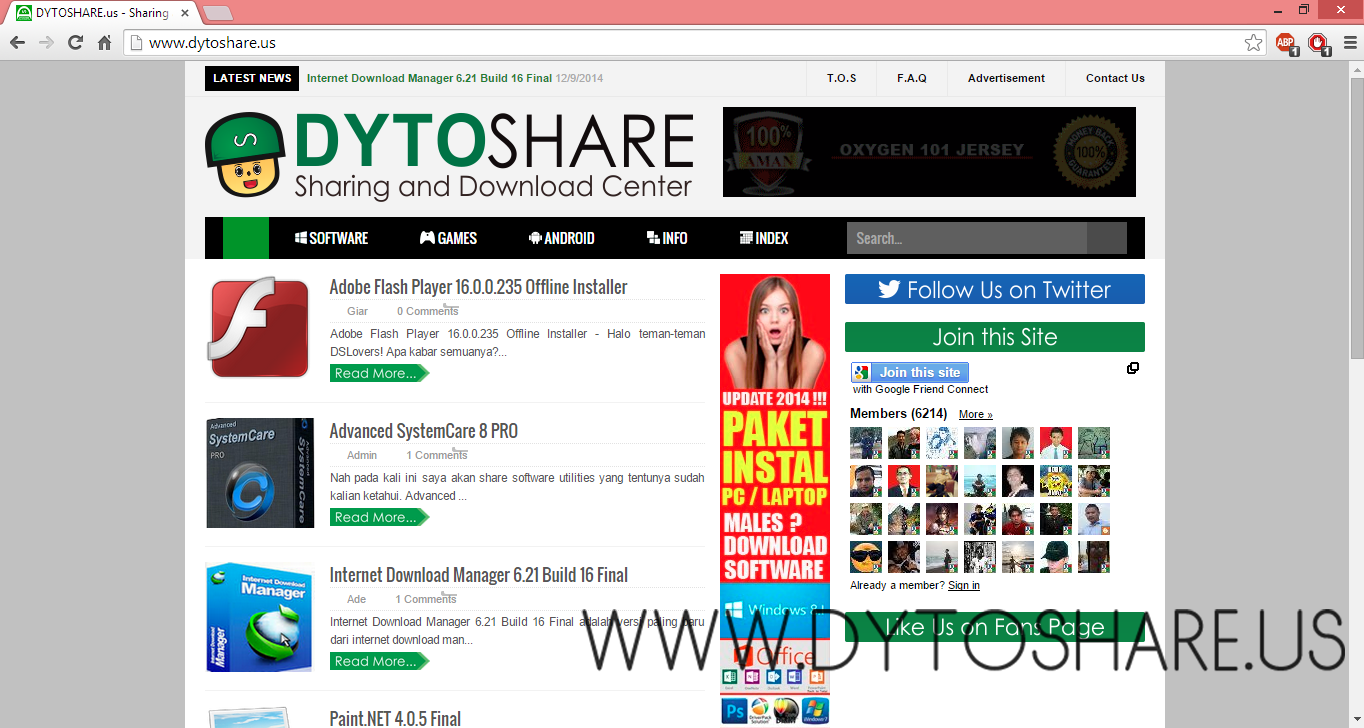Image resolution: width=1364 pixels, height=728 pixels.
Task: Open the red extension icon beside ABP
Action: (1319, 43)
